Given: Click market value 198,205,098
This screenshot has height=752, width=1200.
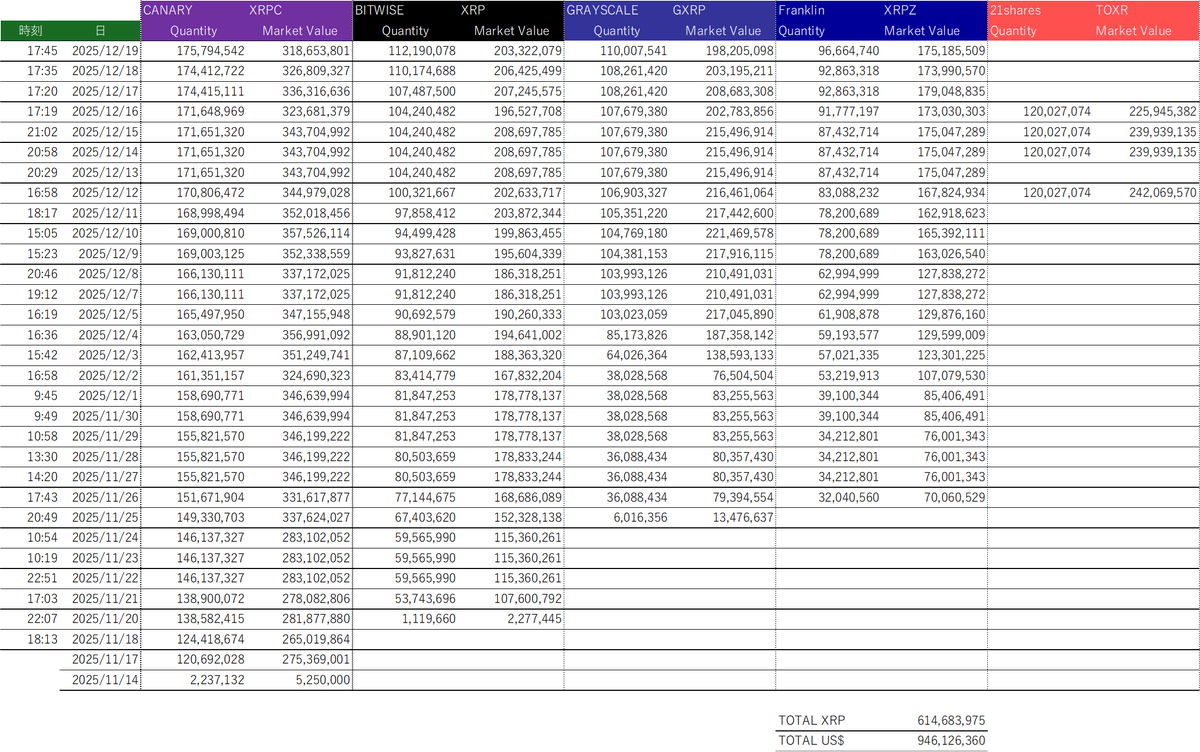Looking at the screenshot, I should (738, 51).
